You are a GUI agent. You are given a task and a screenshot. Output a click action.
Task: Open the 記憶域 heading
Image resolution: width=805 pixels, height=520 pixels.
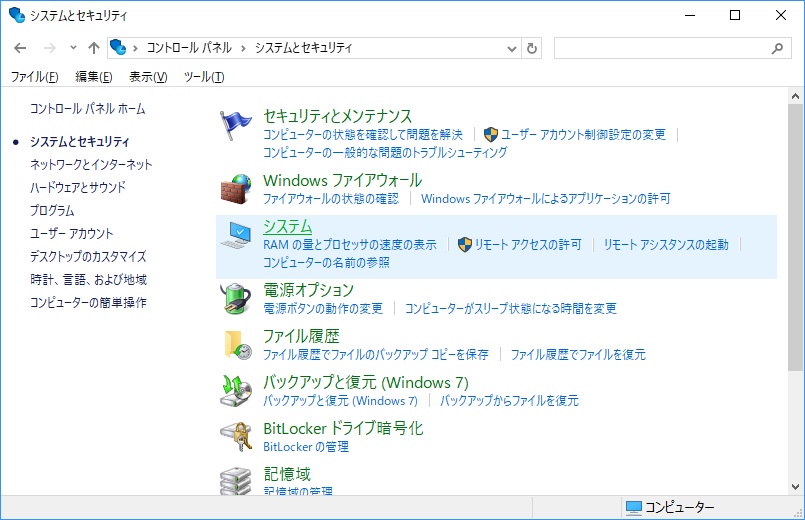tap(287, 474)
